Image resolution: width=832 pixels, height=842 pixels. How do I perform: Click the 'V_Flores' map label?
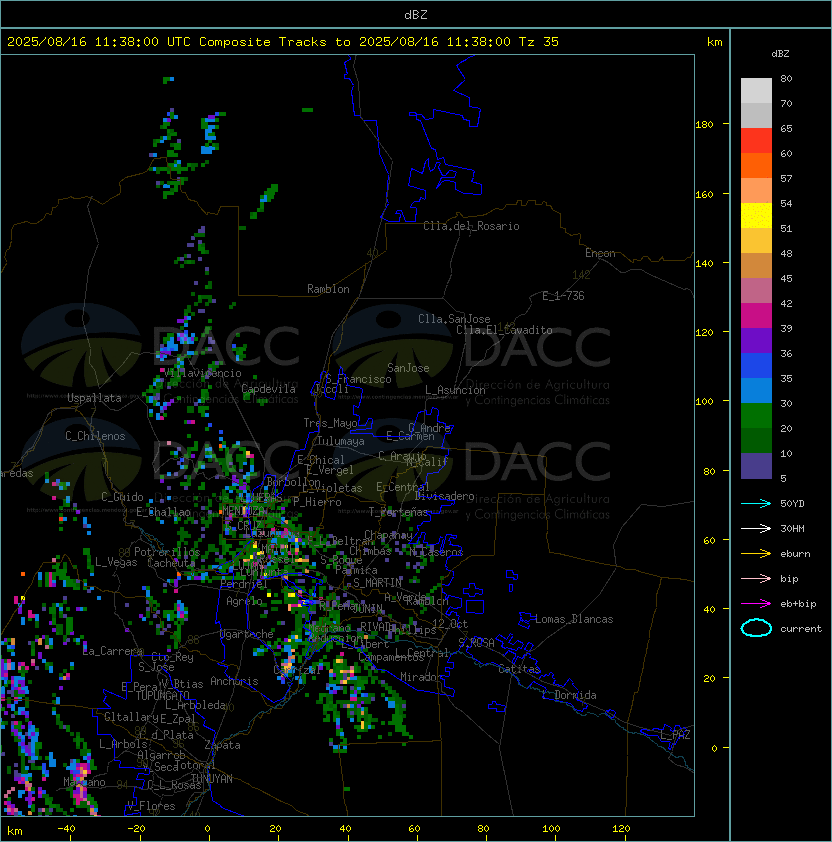point(151,806)
